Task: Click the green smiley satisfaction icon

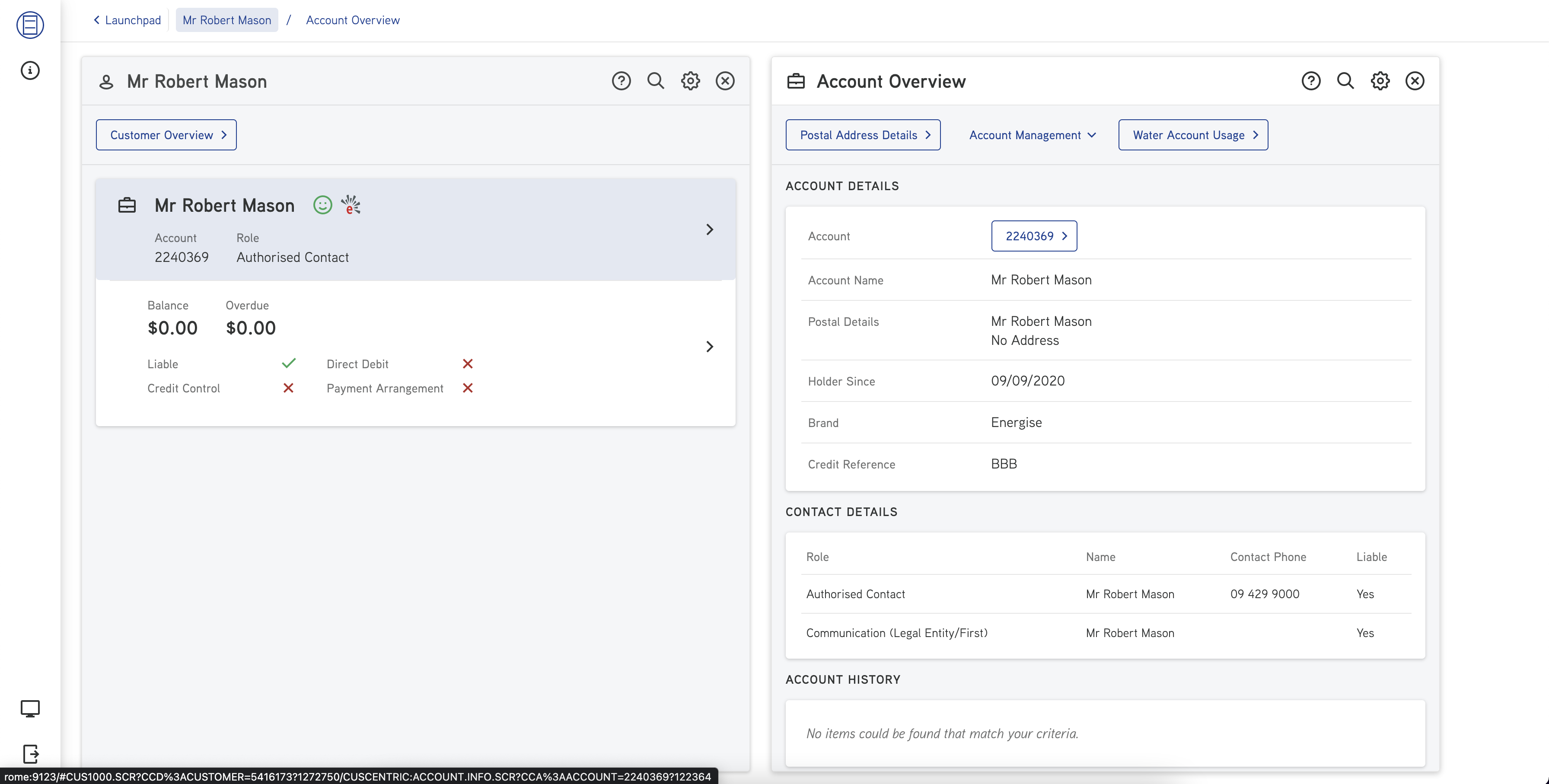Action: [x=322, y=205]
